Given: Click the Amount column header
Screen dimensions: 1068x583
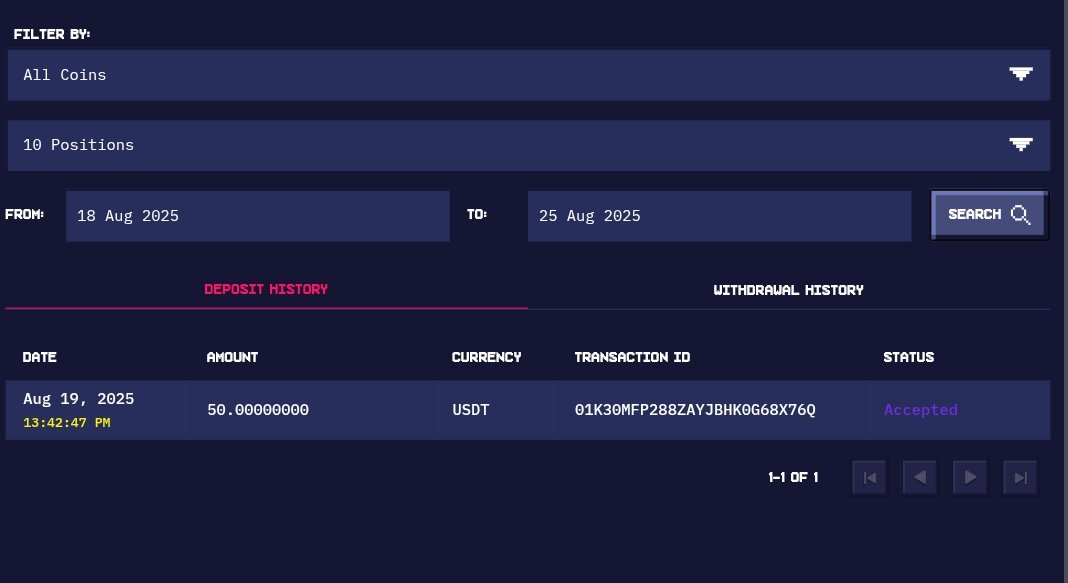Looking at the screenshot, I should point(232,357).
